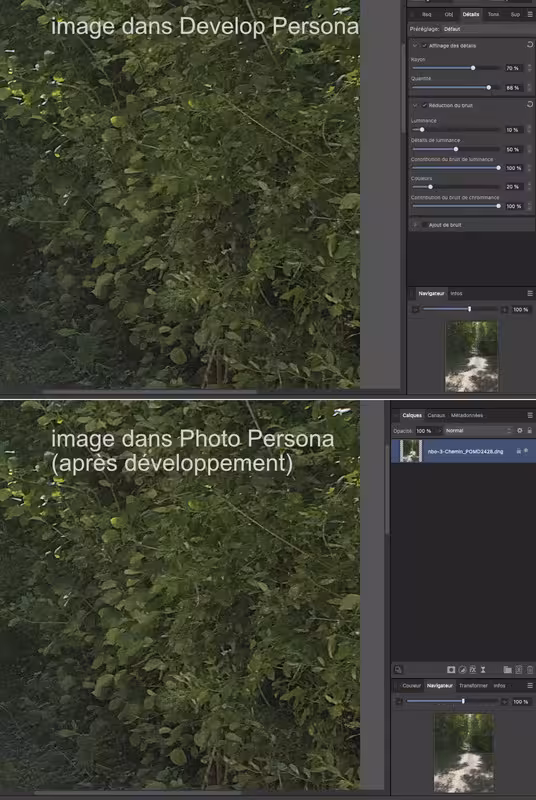
Task: Uncheck the Affinage des détails checkbox
Action: pyautogui.click(x=424, y=45)
